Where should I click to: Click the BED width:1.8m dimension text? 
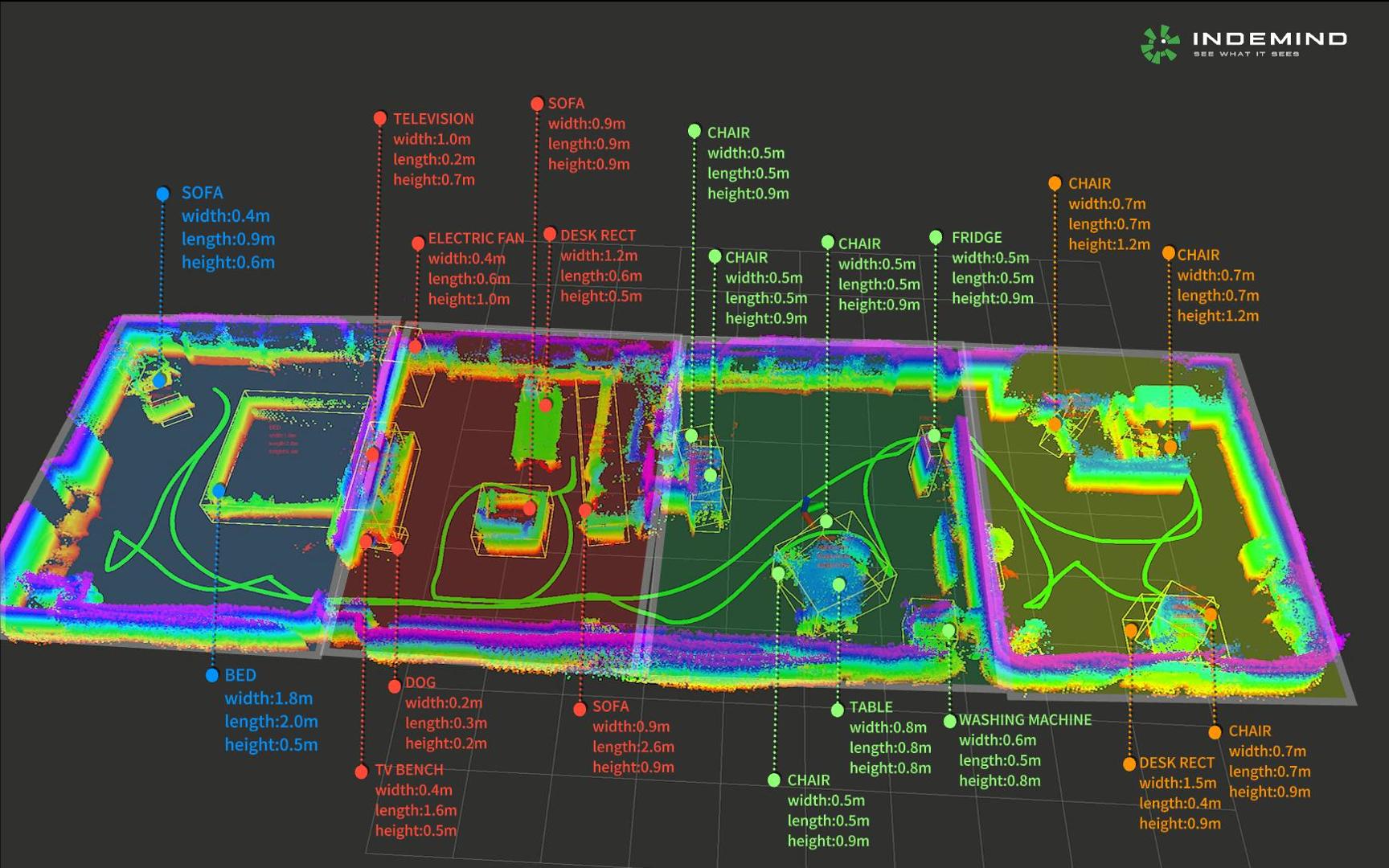pos(268,698)
